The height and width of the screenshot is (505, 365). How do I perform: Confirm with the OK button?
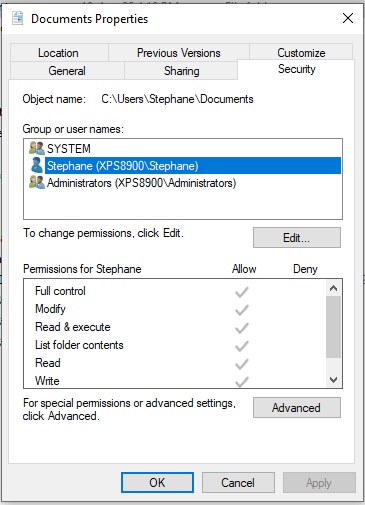[x=157, y=482]
